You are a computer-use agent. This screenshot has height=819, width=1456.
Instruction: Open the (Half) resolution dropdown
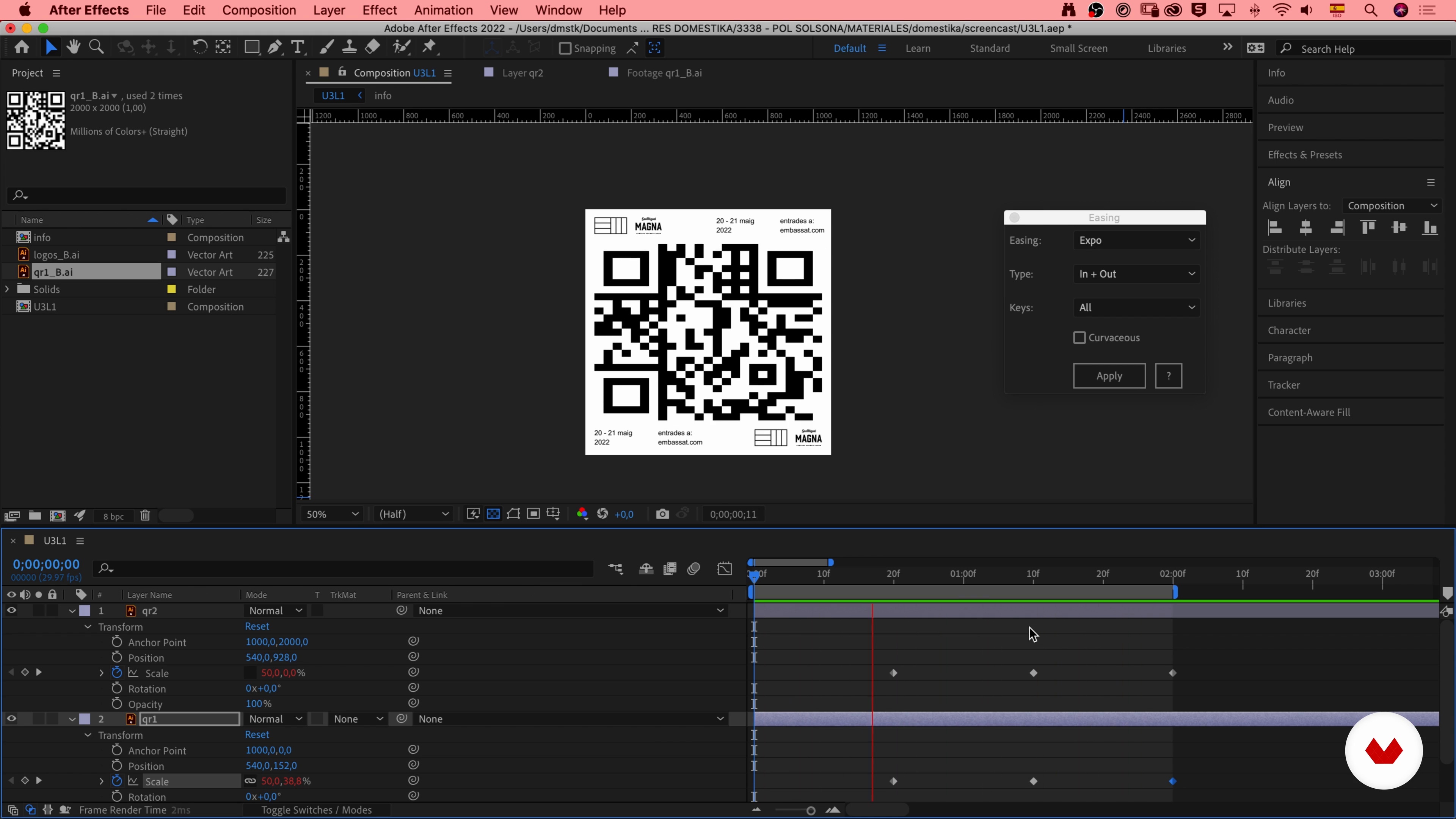tap(413, 515)
